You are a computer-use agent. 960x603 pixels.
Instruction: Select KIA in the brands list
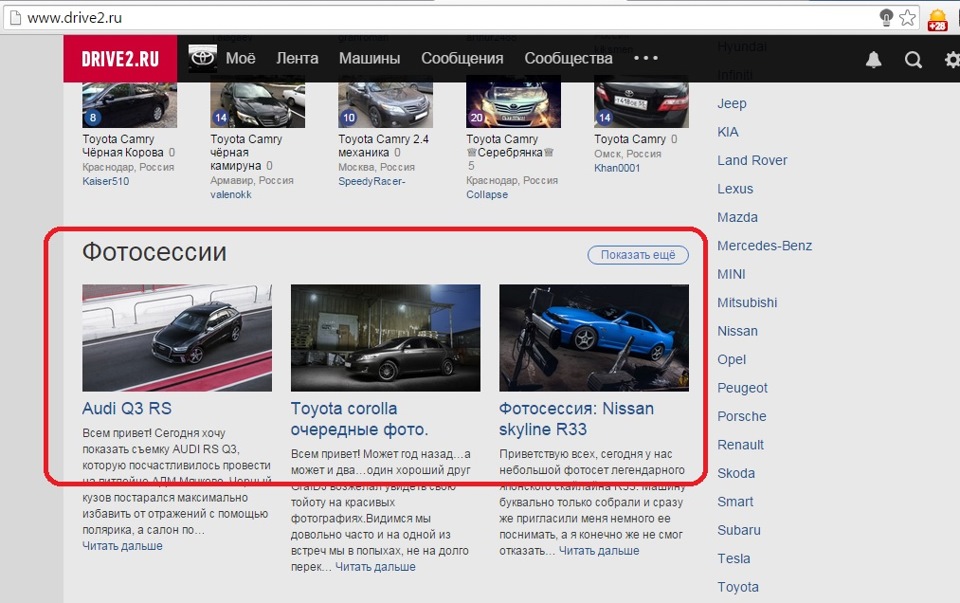(728, 132)
